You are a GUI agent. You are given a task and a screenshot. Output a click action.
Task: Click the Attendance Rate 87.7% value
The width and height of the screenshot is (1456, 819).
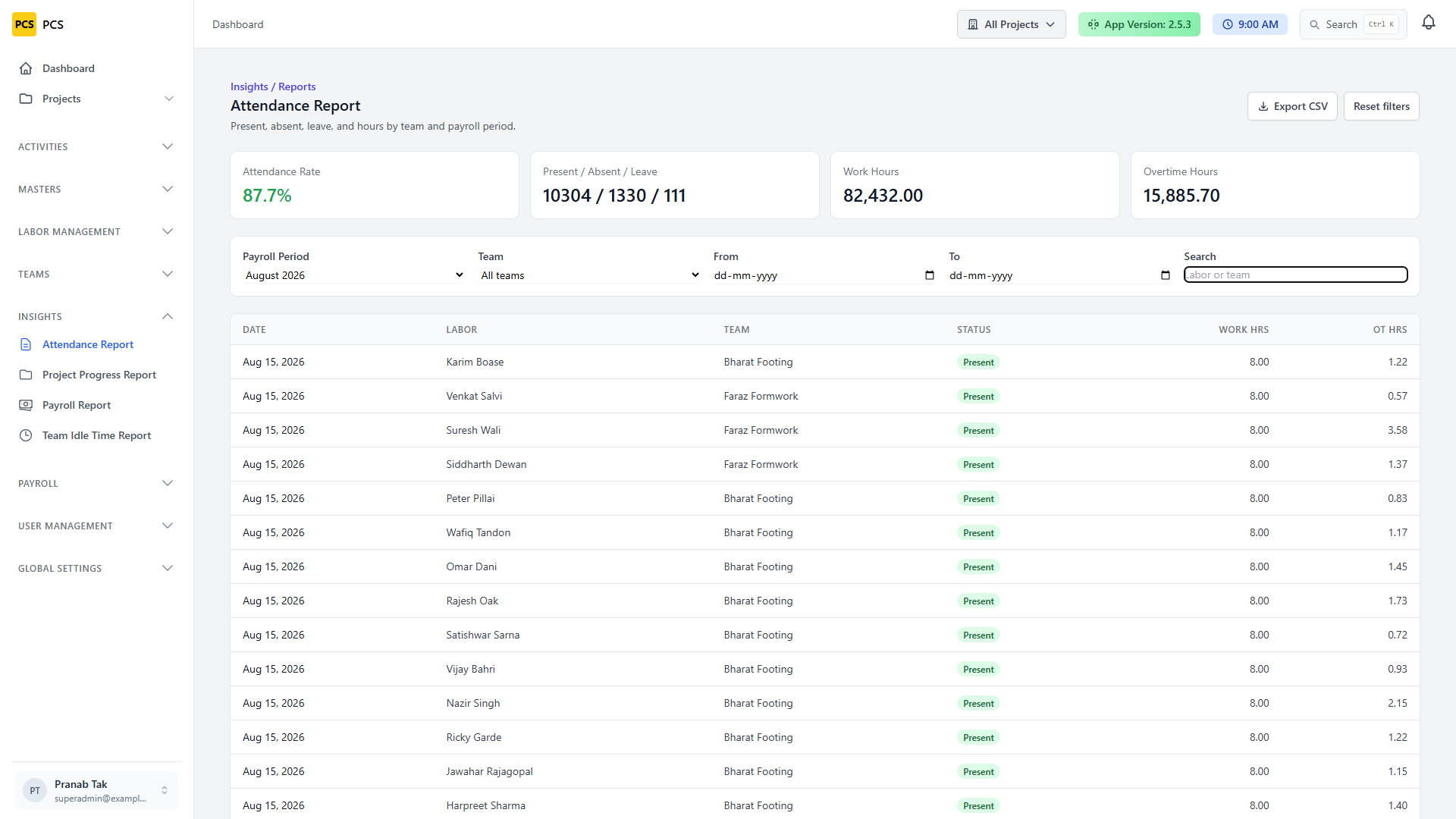click(267, 196)
